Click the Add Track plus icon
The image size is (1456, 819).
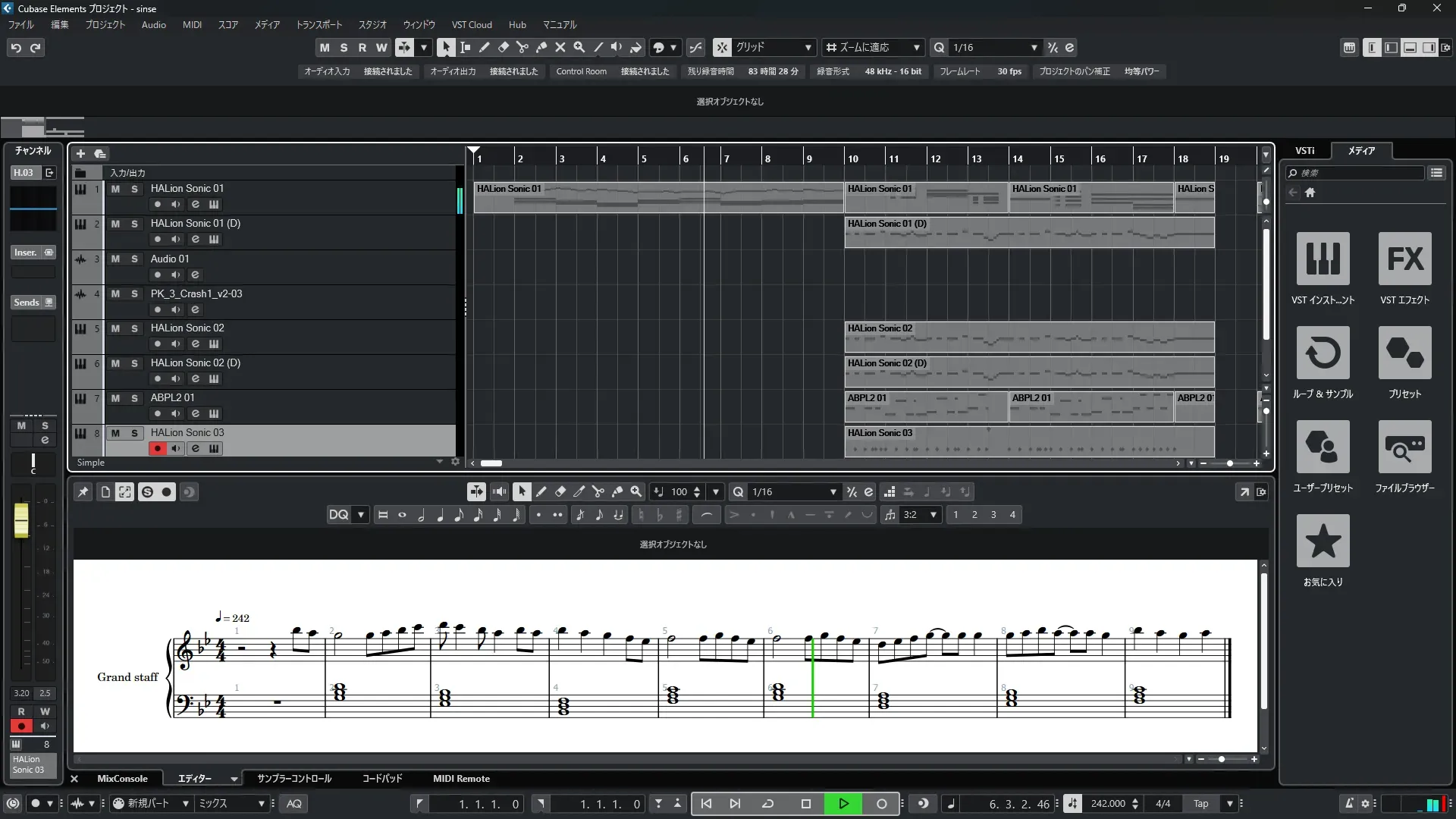80,153
